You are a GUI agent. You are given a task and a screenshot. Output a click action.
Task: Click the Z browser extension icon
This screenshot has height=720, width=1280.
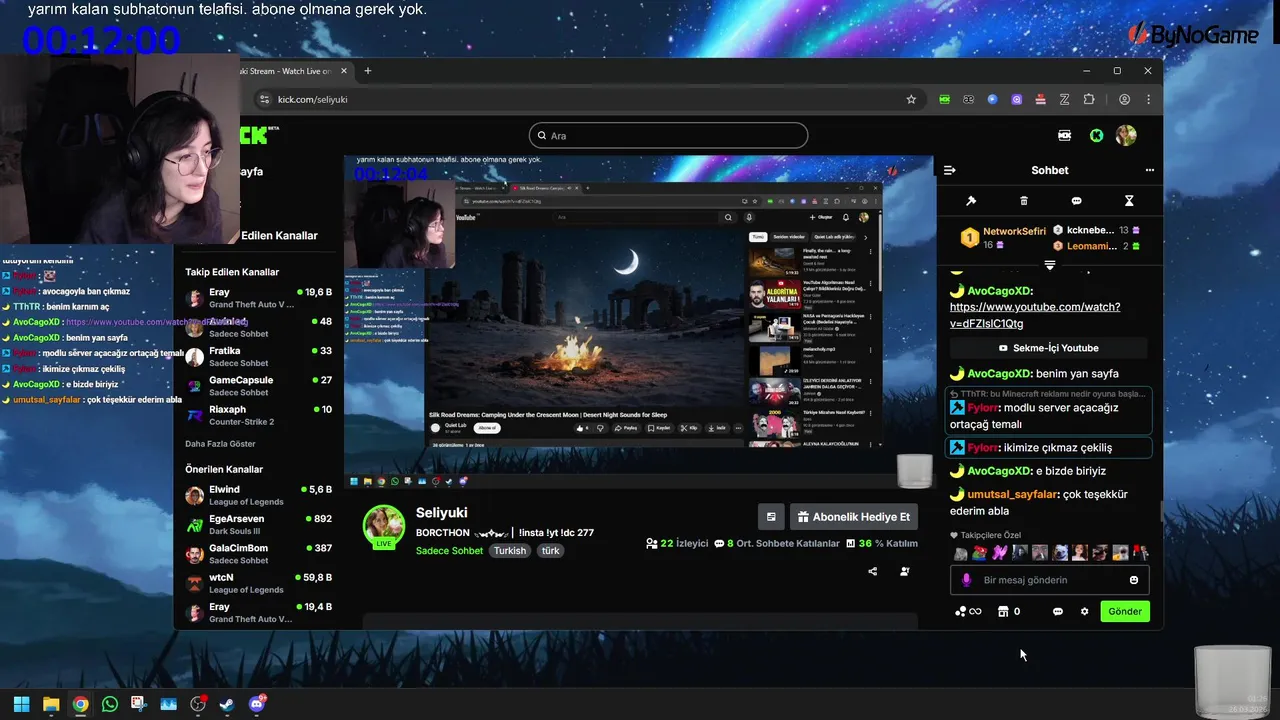coord(1065,99)
